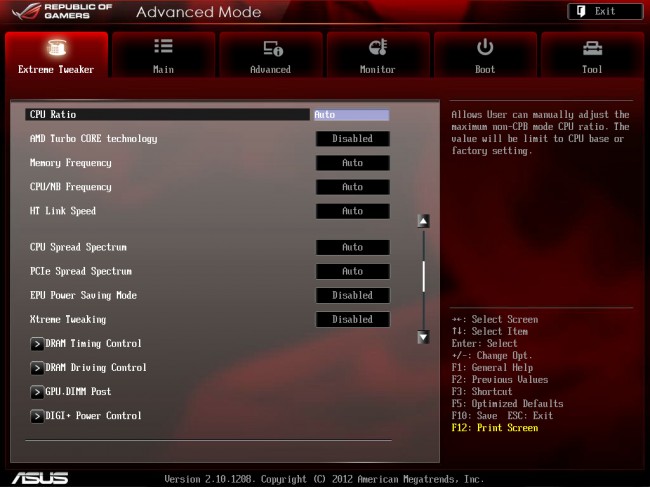The width and height of the screenshot is (650, 487).
Task: Expand GPU.DIMM Post submenu
Action: tap(71, 392)
